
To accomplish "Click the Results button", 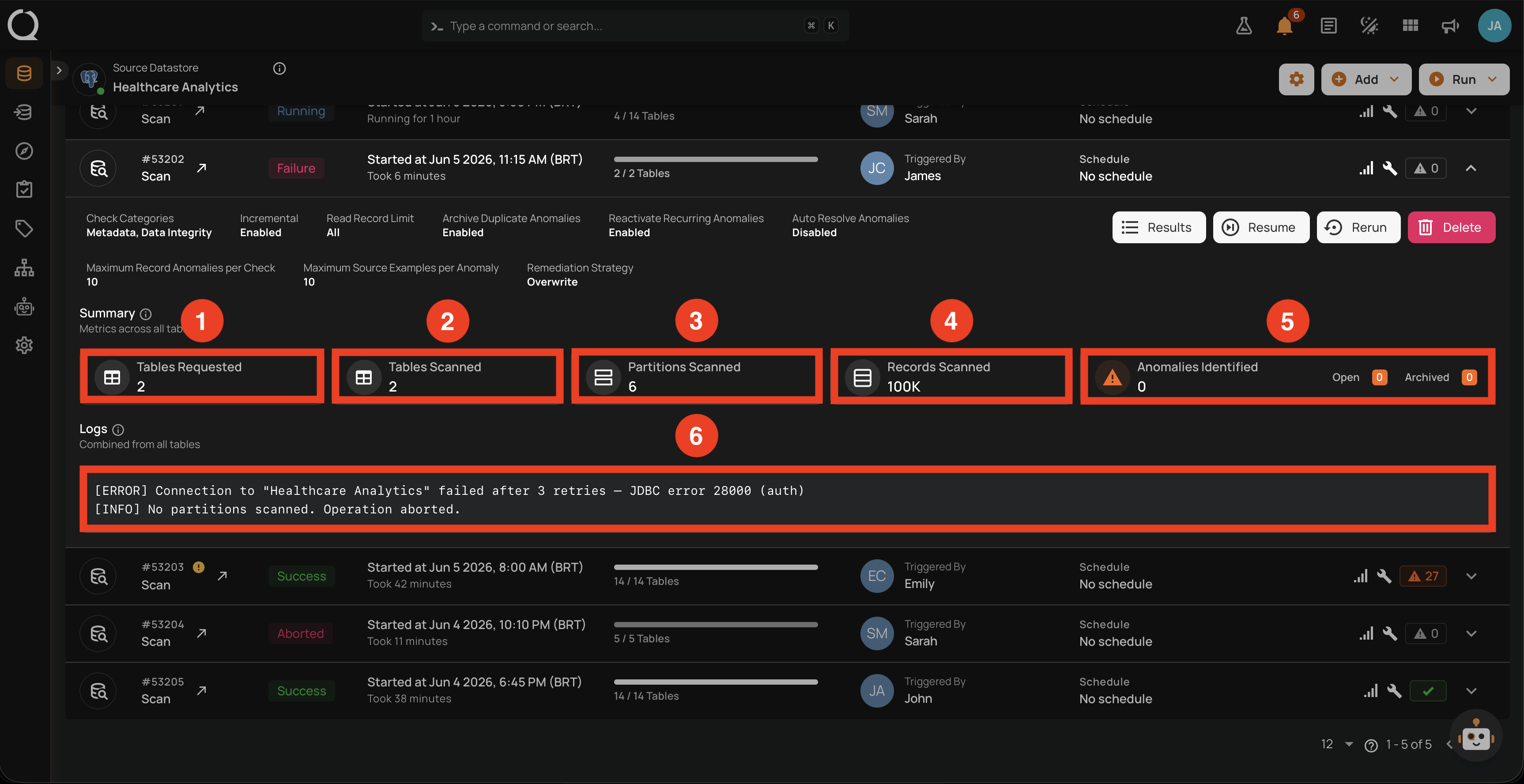I will click(x=1158, y=227).
